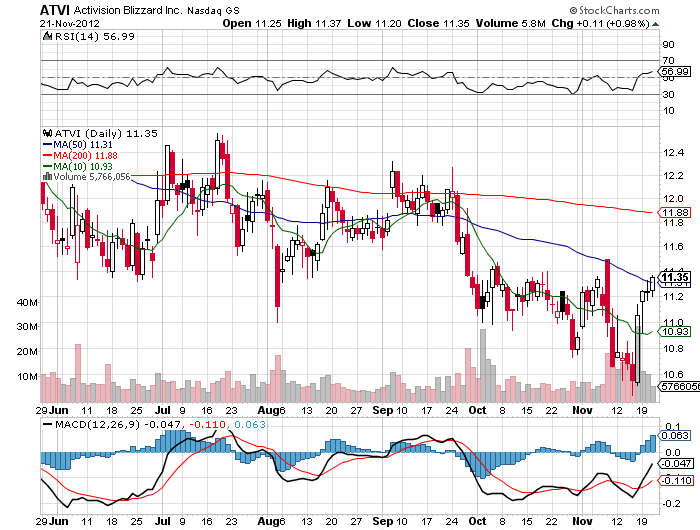Click the High 11.37 value
The height and width of the screenshot is (530, 700).
pos(314,24)
